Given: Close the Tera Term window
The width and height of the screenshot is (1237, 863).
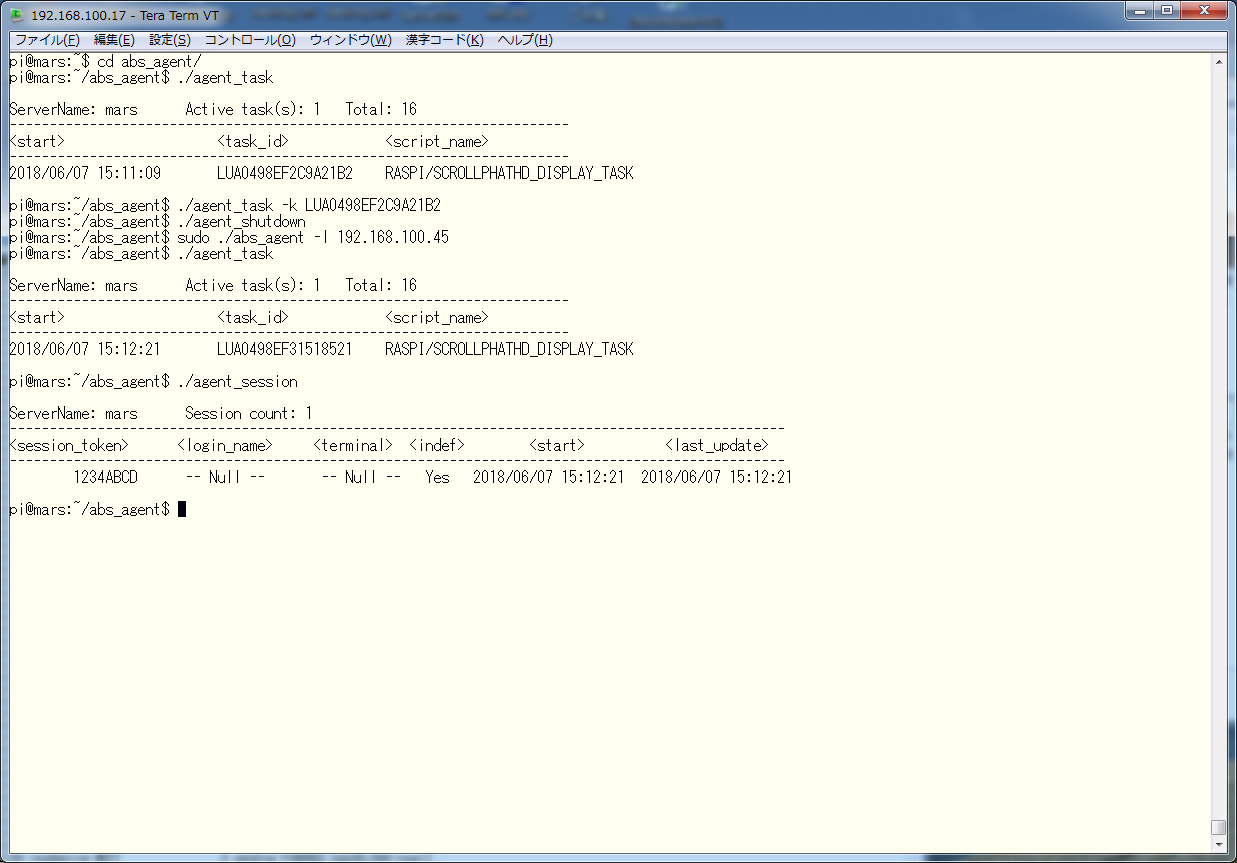Looking at the screenshot, I should (1204, 11).
